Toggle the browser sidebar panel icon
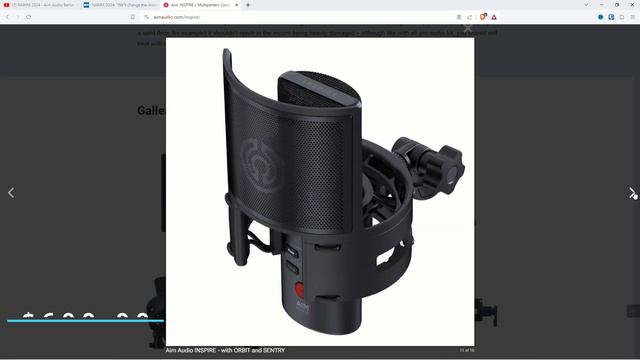Image resolution: width=640 pixels, height=360 pixels. coord(622,17)
